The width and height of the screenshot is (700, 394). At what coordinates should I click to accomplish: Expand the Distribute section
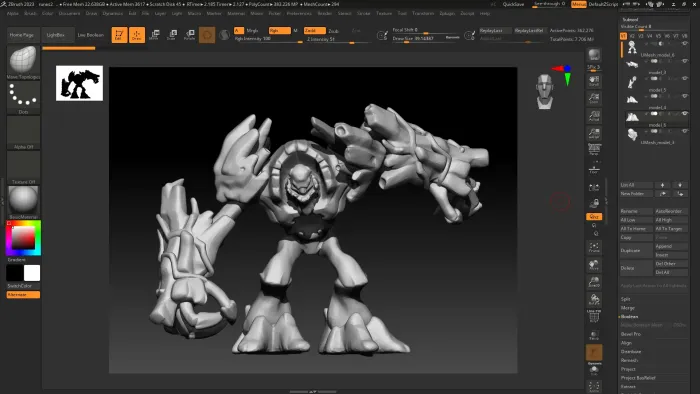(x=631, y=352)
